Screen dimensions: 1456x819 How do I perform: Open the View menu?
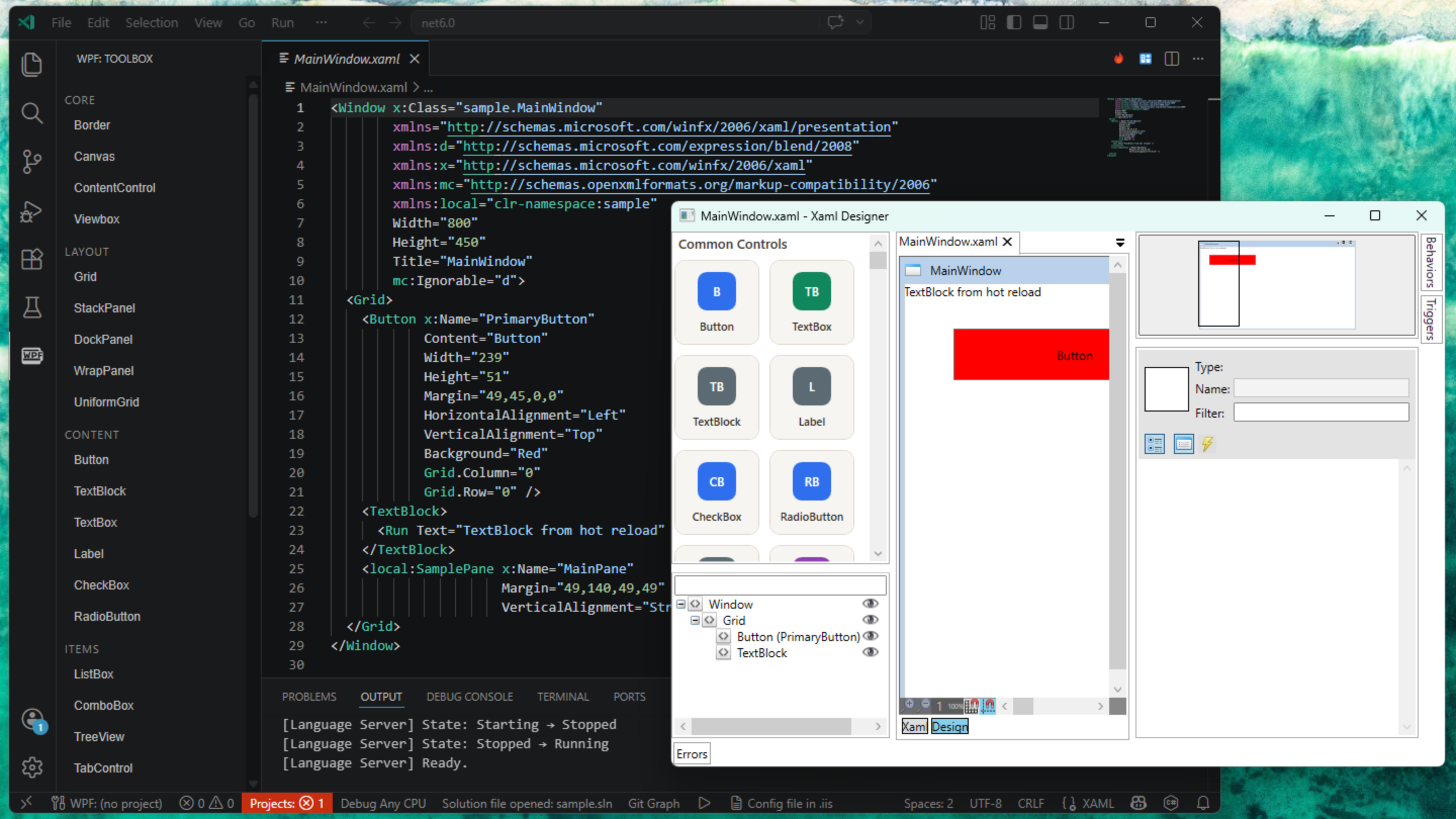208,23
